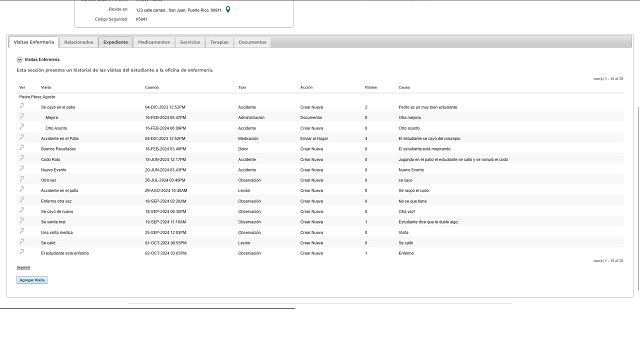Click the Agregar Visita button
This screenshot has width=640, height=360.
point(32,280)
